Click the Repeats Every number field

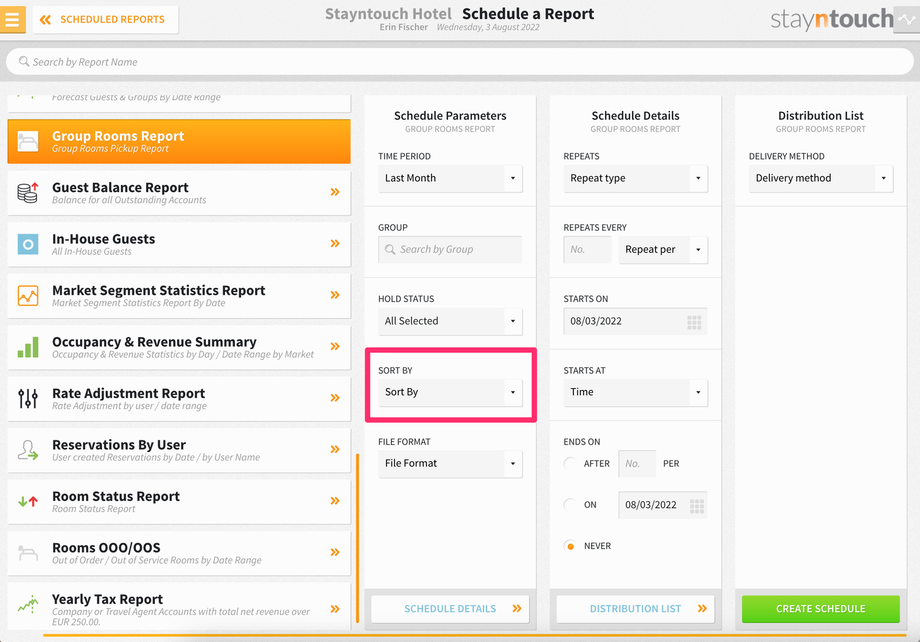587,249
